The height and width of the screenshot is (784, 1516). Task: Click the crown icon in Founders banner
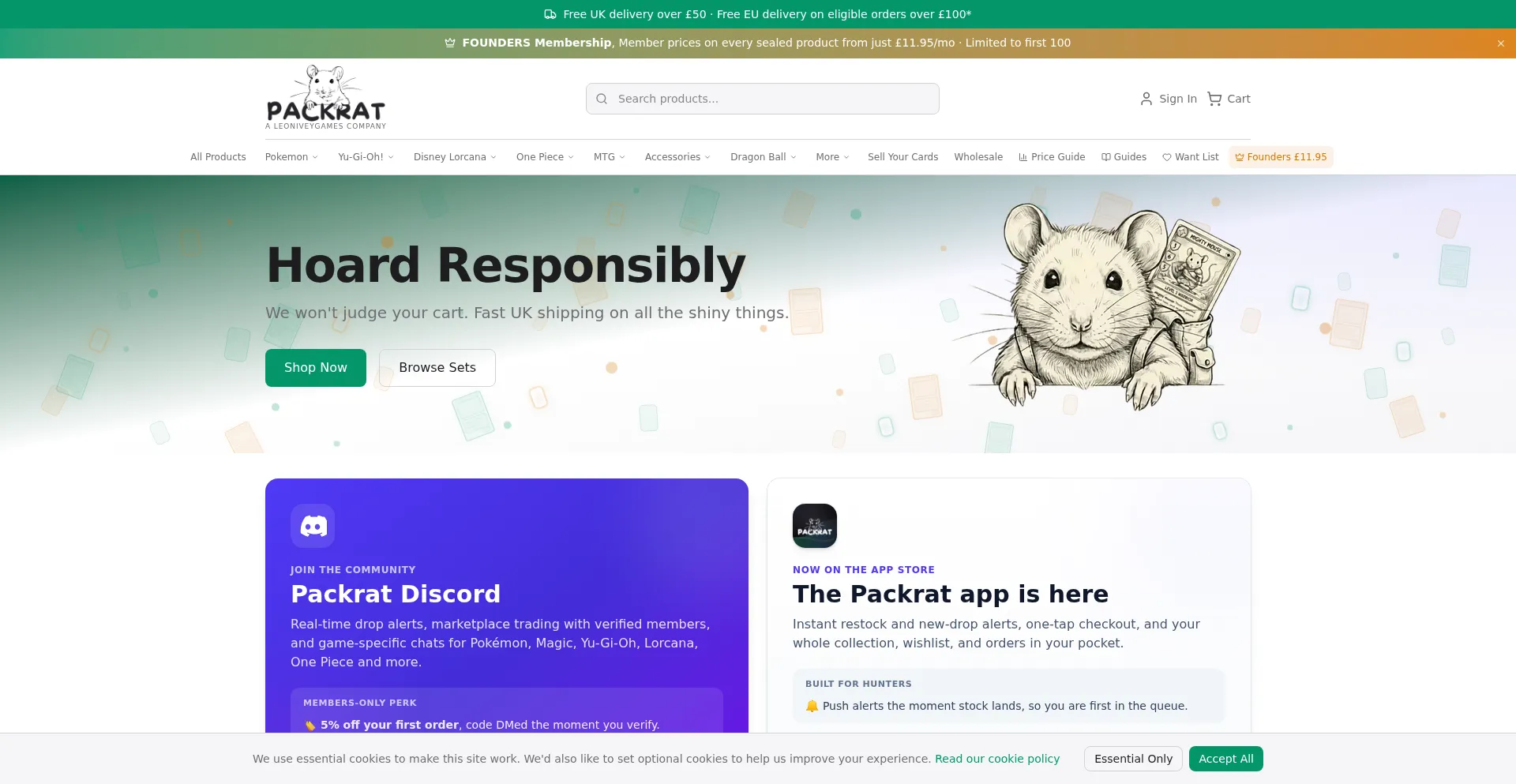[450, 43]
